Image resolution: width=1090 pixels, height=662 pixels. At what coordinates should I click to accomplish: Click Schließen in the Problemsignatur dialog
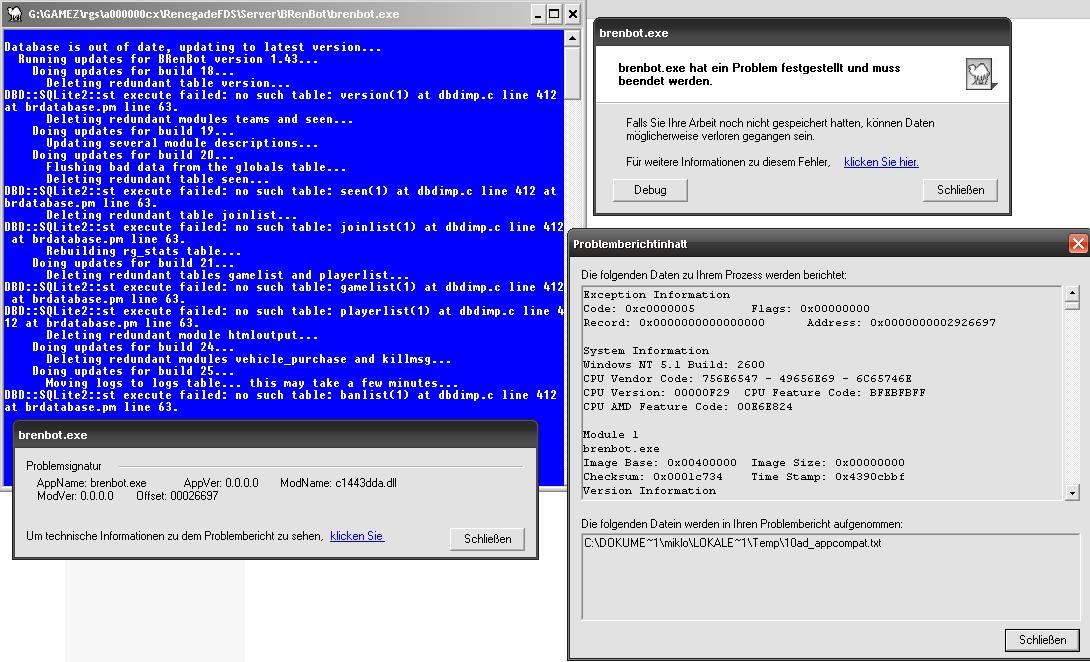487,538
